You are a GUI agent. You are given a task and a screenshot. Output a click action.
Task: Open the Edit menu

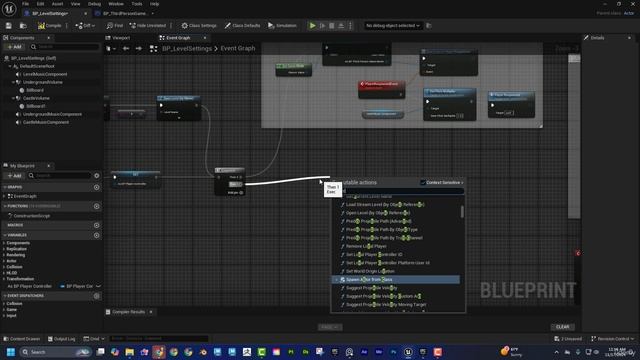click(x=40, y=4)
